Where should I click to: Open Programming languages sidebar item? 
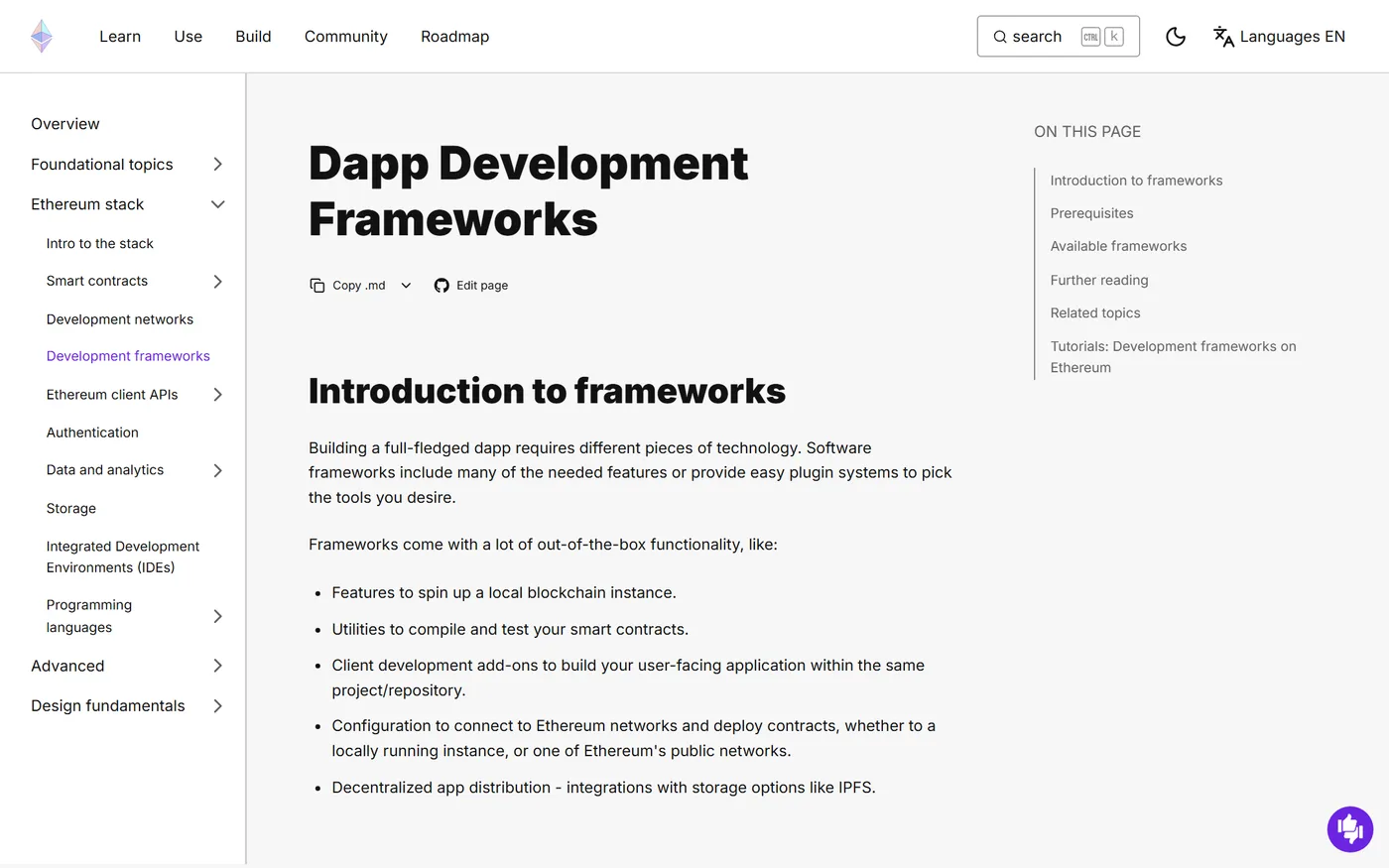pos(89,616)
